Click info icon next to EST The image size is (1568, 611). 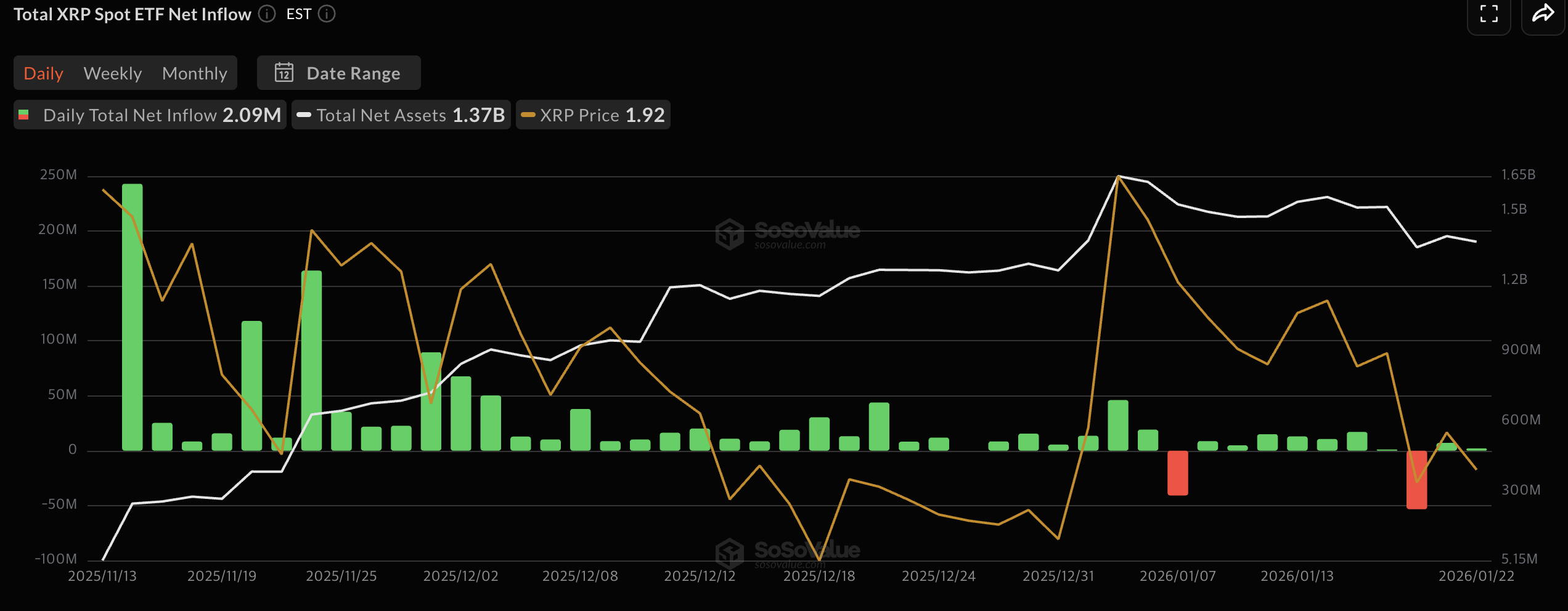(327, 14)
